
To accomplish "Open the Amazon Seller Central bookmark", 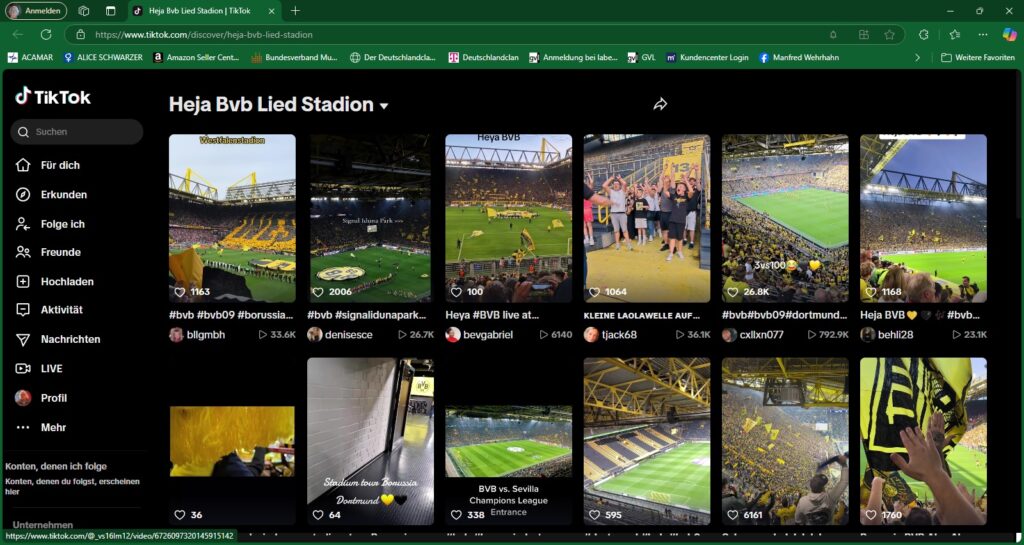I will 196,57.
